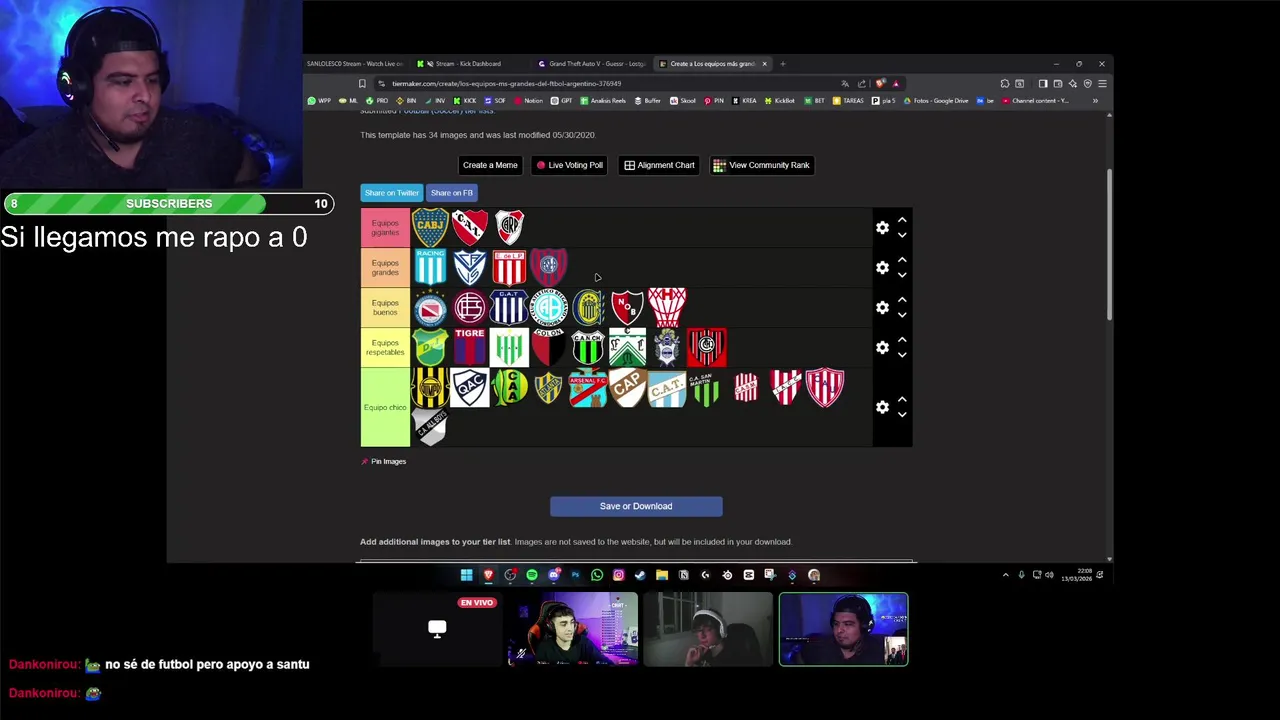Select the San Lorenzo crest in Equipos grandes
1280x720 pixels.
pos(549,265)
